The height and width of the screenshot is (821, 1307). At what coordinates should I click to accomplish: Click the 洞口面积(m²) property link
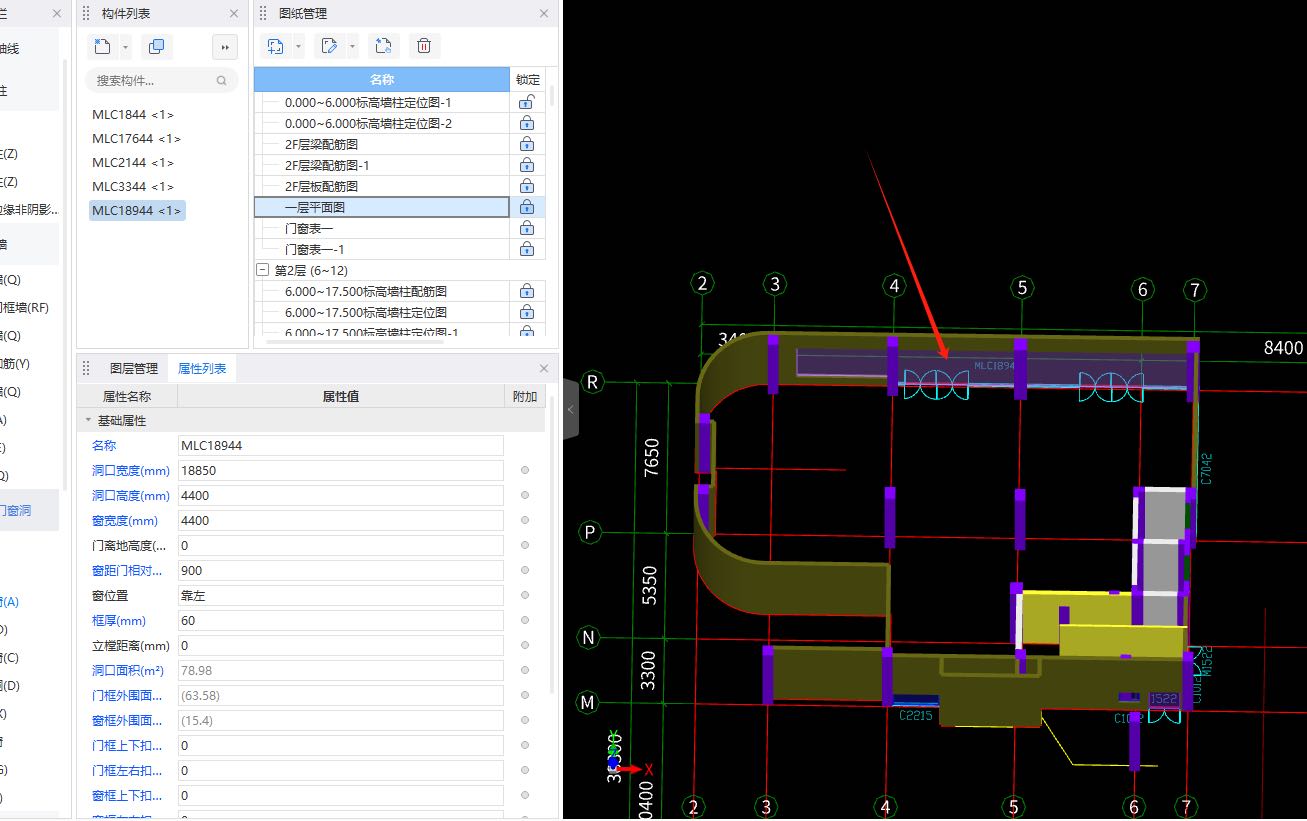(x=128, y=670)
